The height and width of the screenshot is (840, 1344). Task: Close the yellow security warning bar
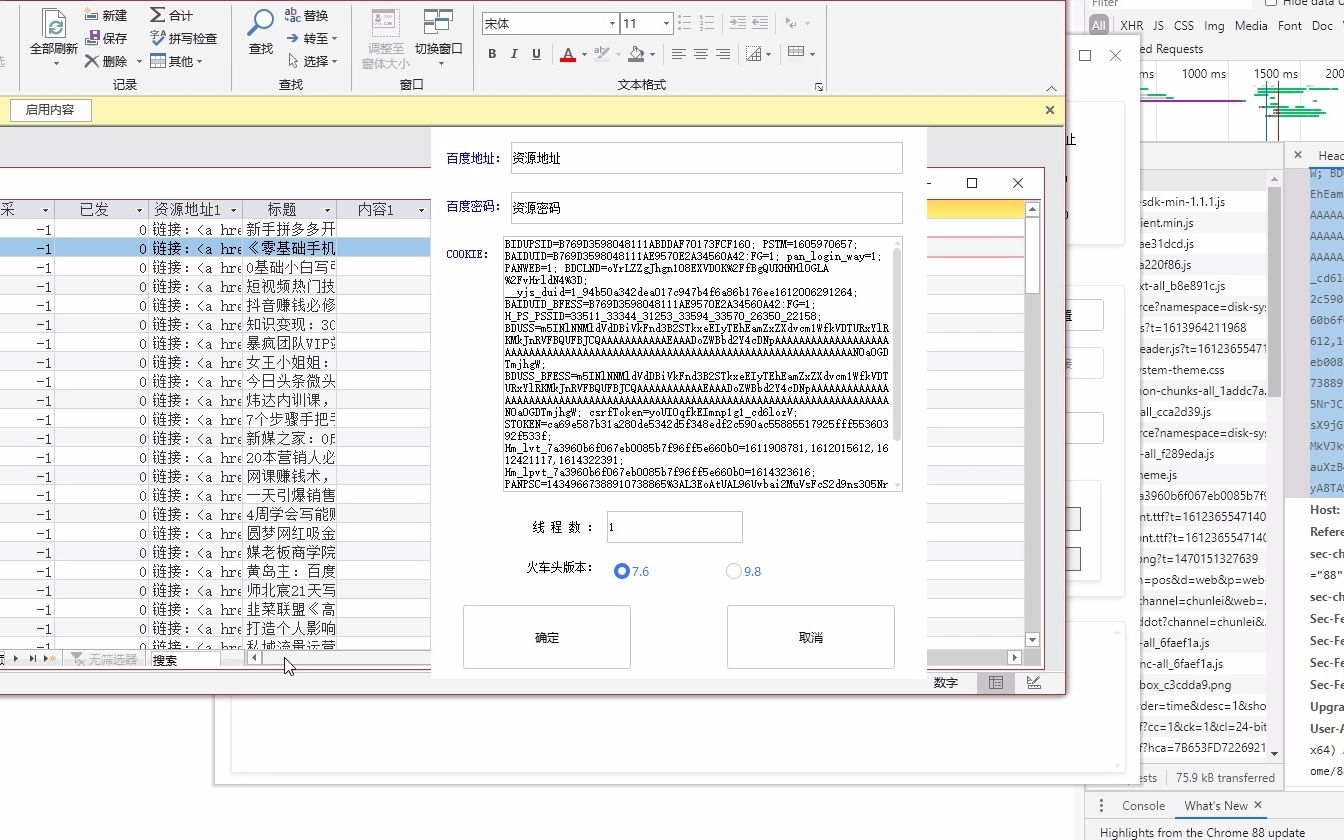[1050, 110]
